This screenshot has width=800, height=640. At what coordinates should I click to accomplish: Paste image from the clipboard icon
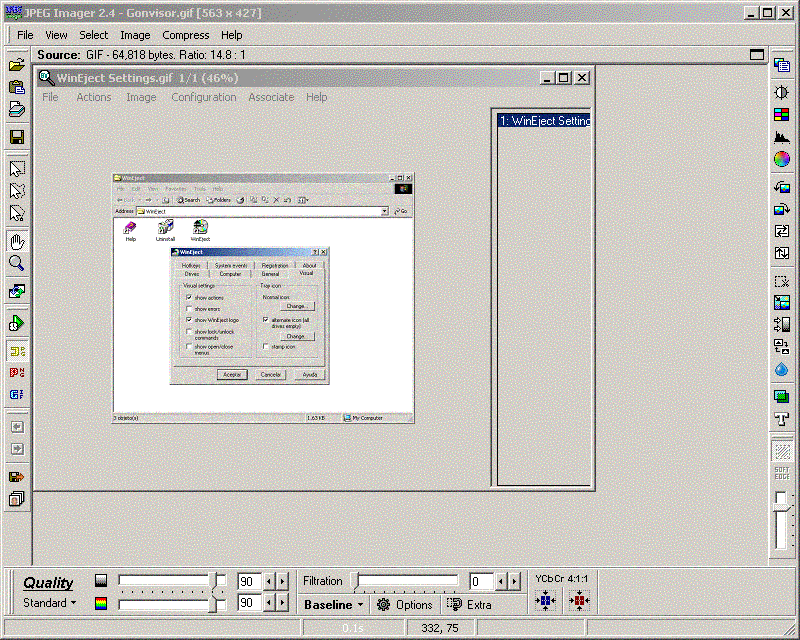pos(16,87)
